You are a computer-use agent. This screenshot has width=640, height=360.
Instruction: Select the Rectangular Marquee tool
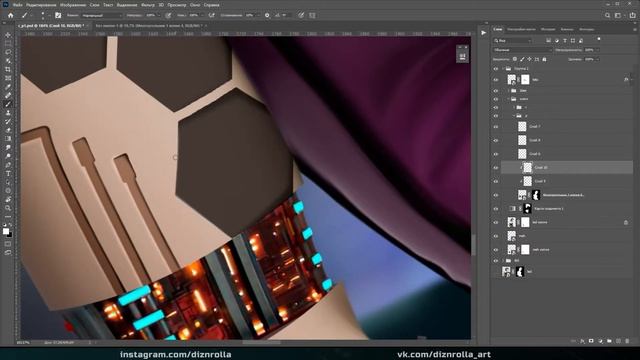(8, 44)
